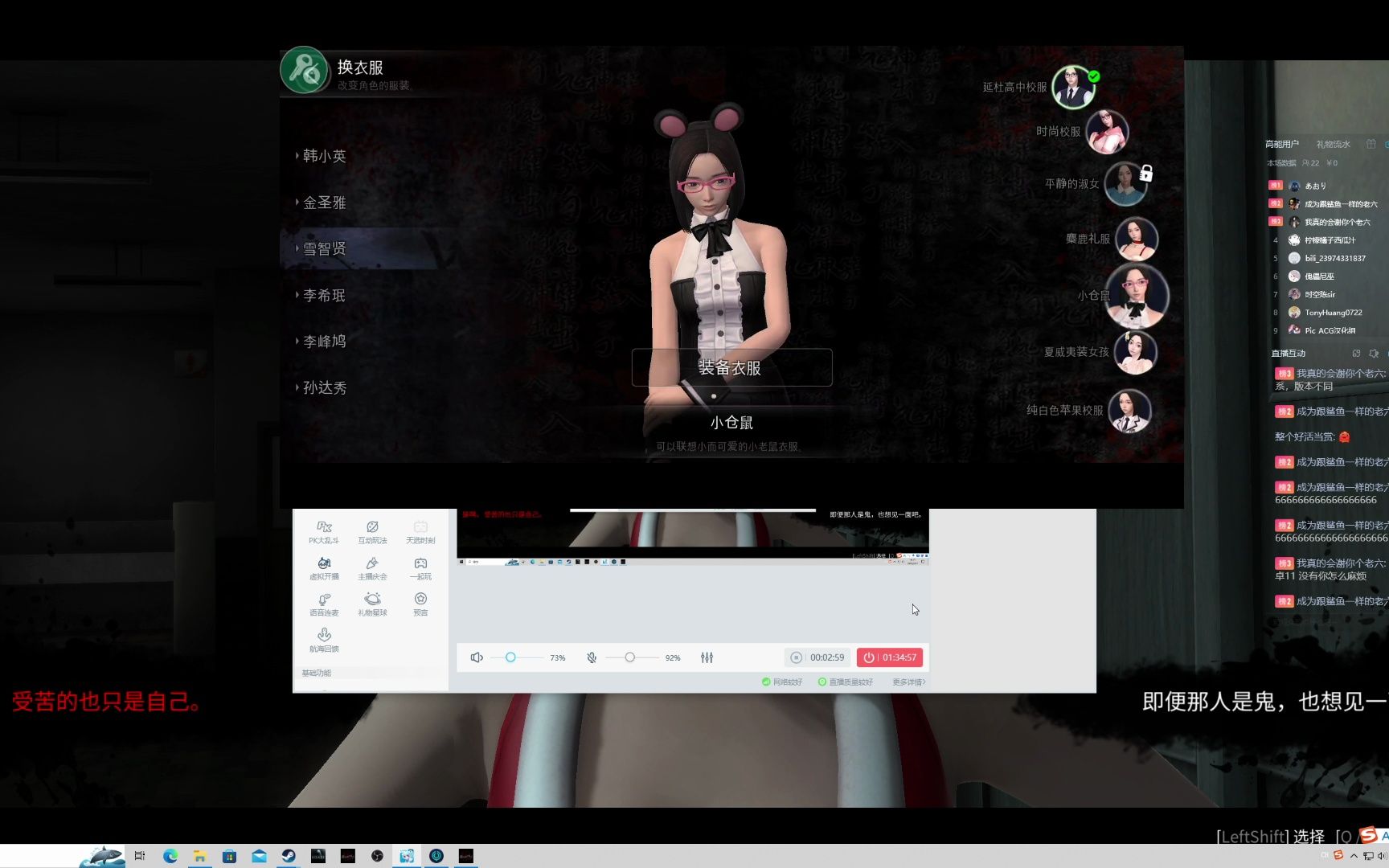The image size is (1389, 868).
Task: Choose the 夏威夷装女孩 outfit thumbnail
Action: pos(1135,352)
